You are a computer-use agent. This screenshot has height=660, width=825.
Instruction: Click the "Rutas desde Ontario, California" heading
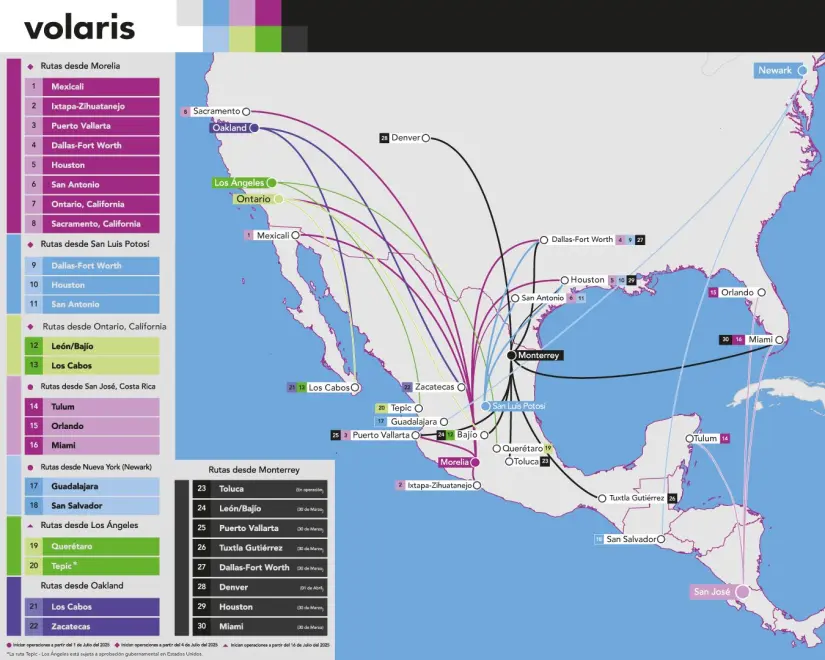[x=104, y=326]
